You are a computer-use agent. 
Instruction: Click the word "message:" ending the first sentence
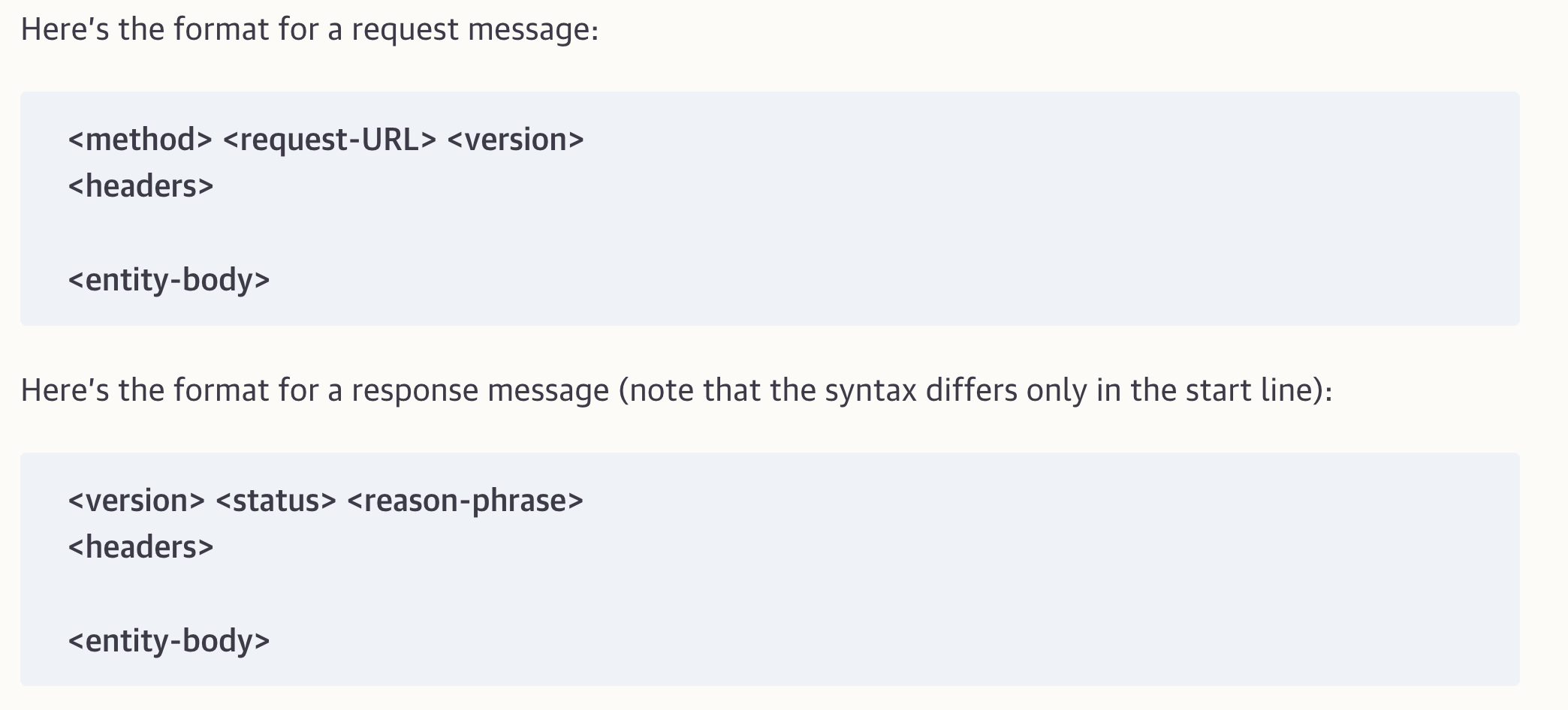[x=533, y=30]
